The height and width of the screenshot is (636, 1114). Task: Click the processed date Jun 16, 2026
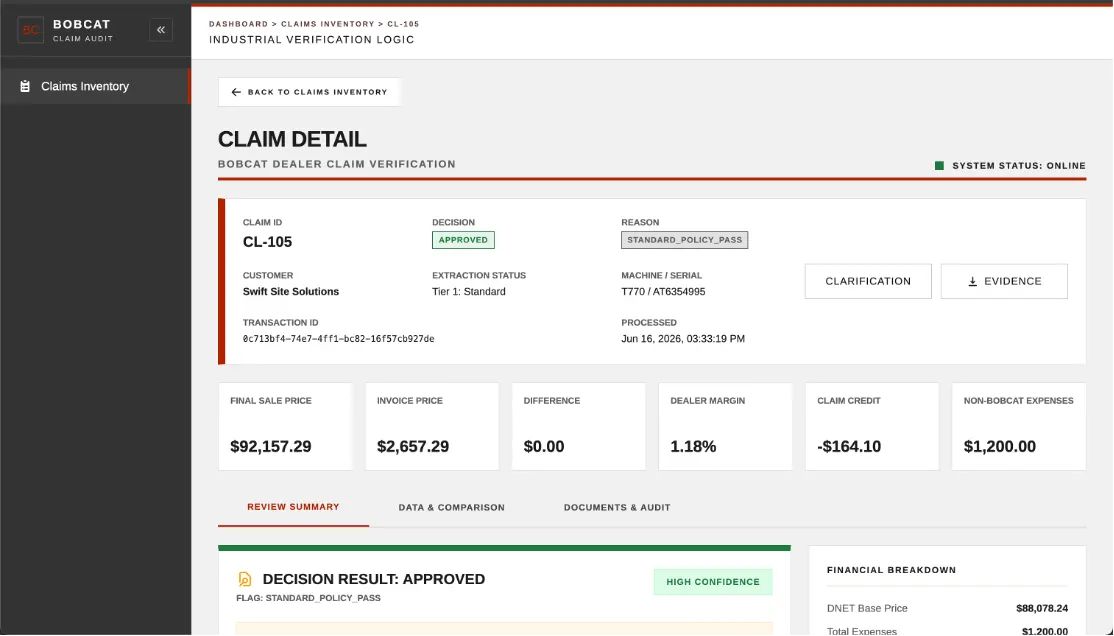[683, 339]
